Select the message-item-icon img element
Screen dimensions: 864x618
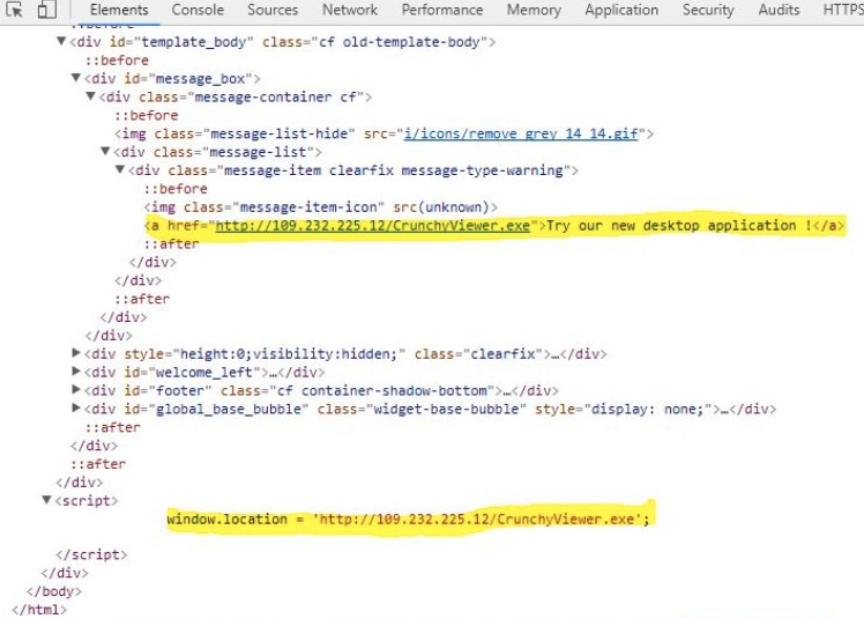[x=320, y=207]
